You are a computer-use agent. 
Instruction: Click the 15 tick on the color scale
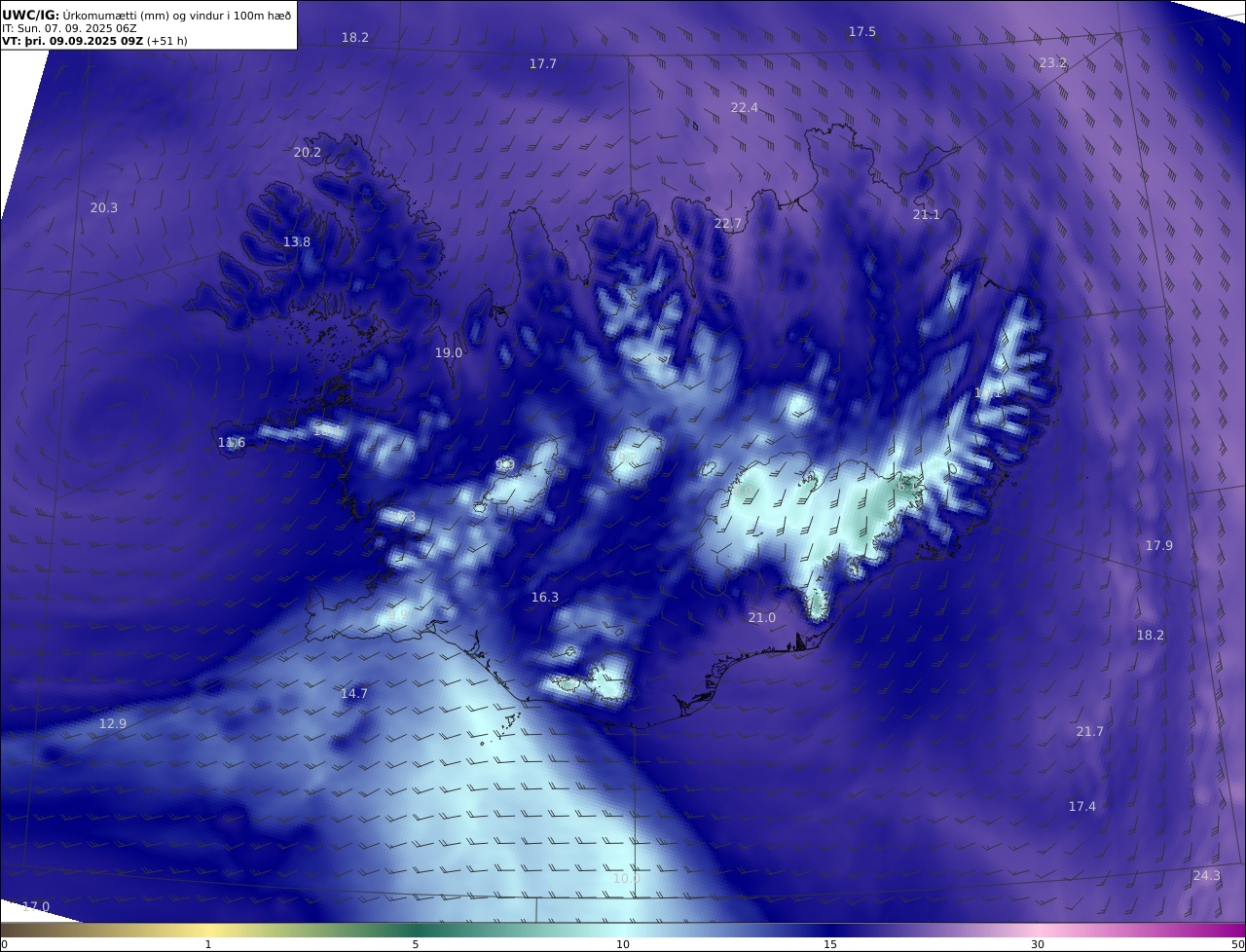point(830,944)
